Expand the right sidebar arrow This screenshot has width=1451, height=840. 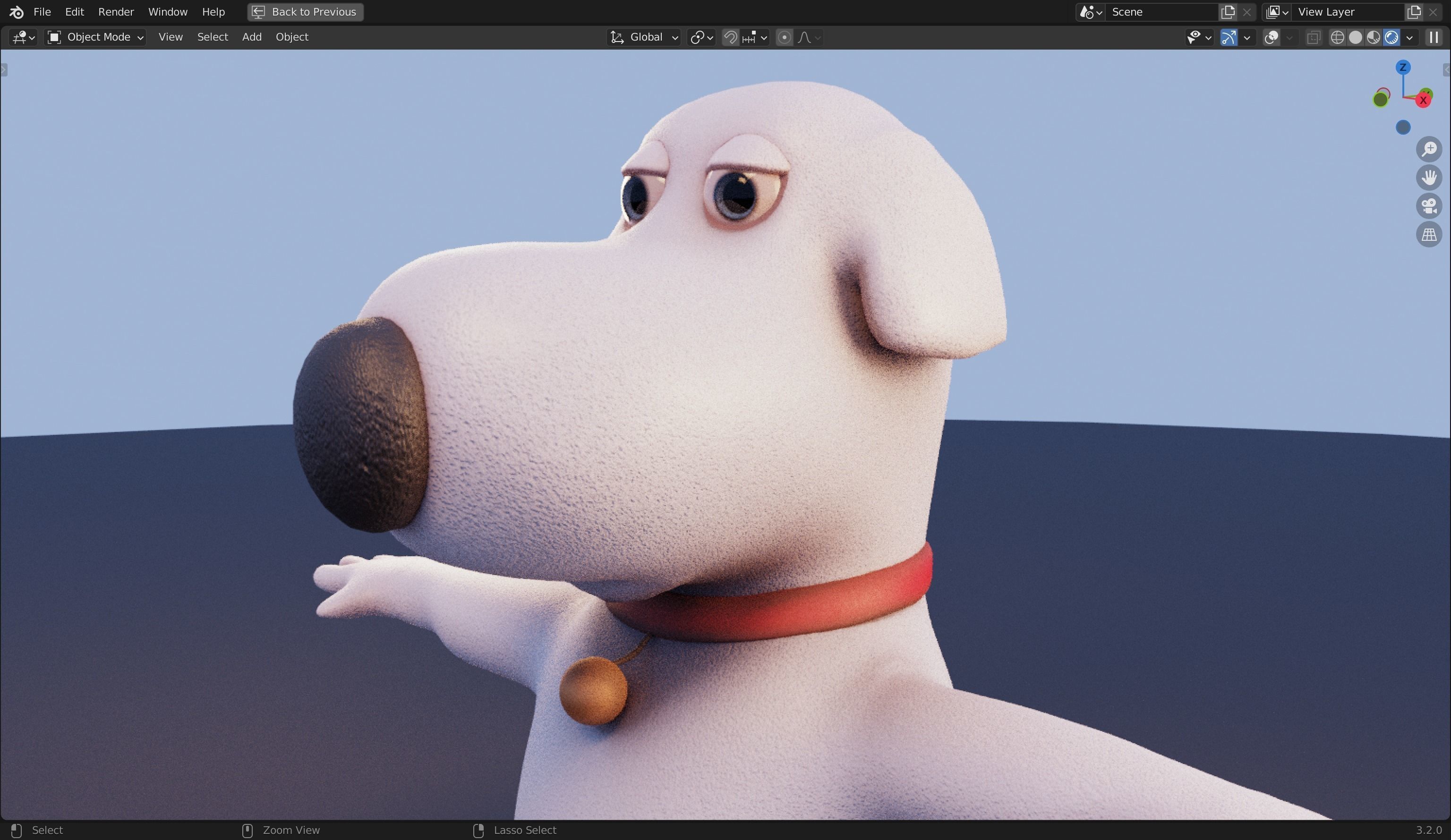[1447, 70]
